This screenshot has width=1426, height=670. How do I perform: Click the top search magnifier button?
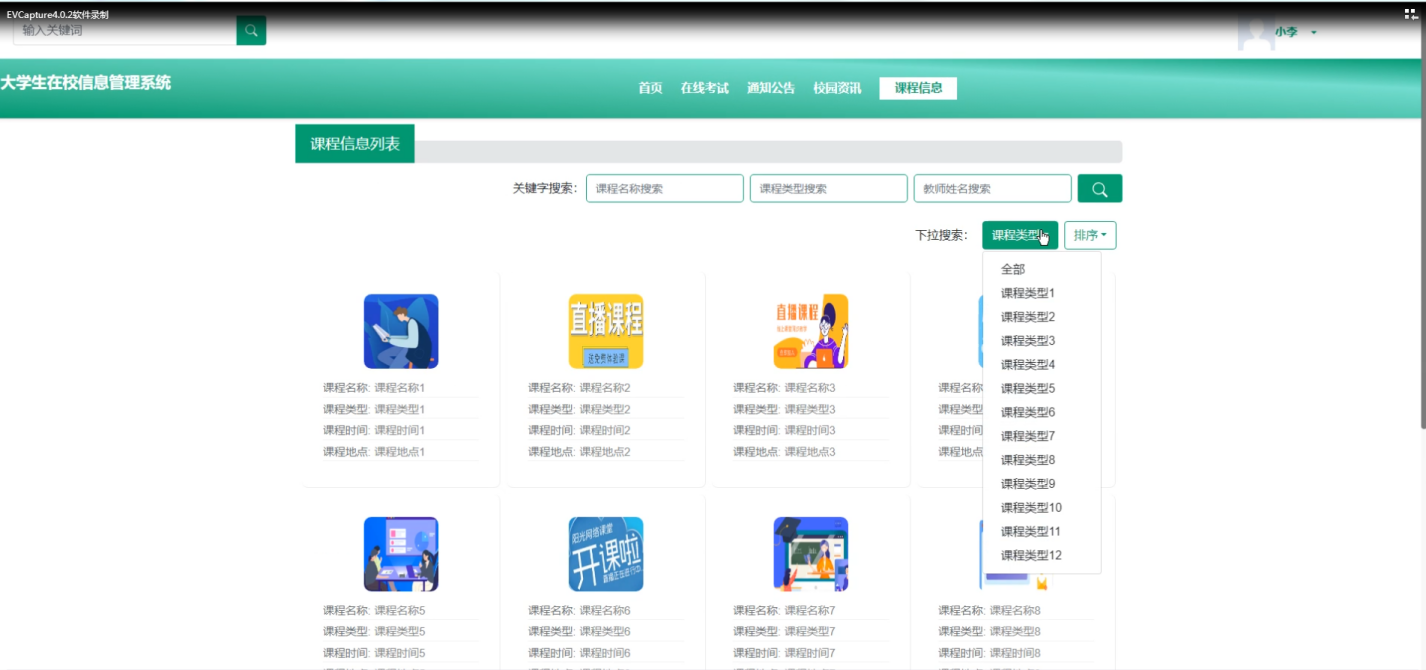pyautogui.click(x=251, y=30)
